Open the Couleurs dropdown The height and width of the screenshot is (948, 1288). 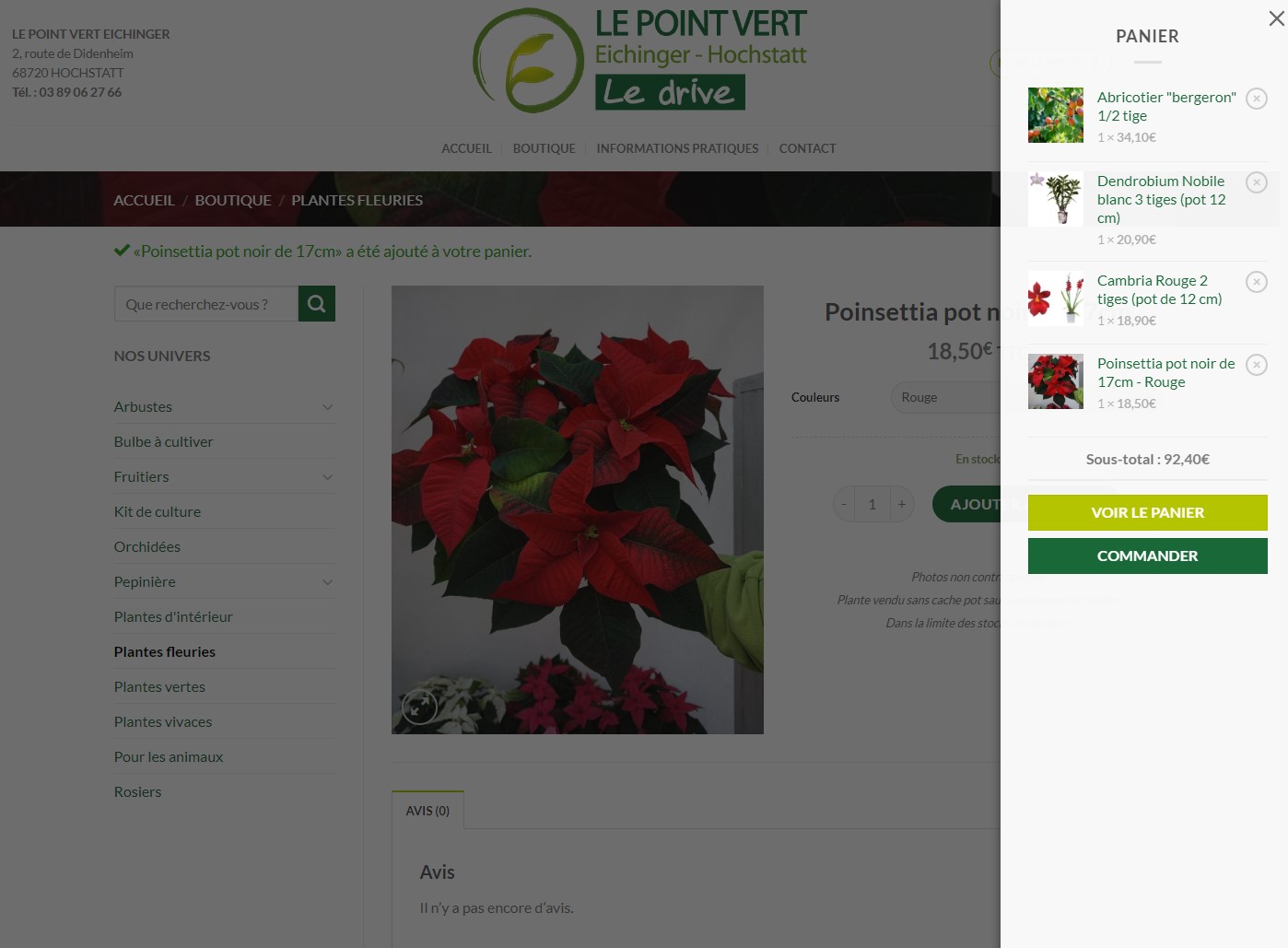pos(945,397)
